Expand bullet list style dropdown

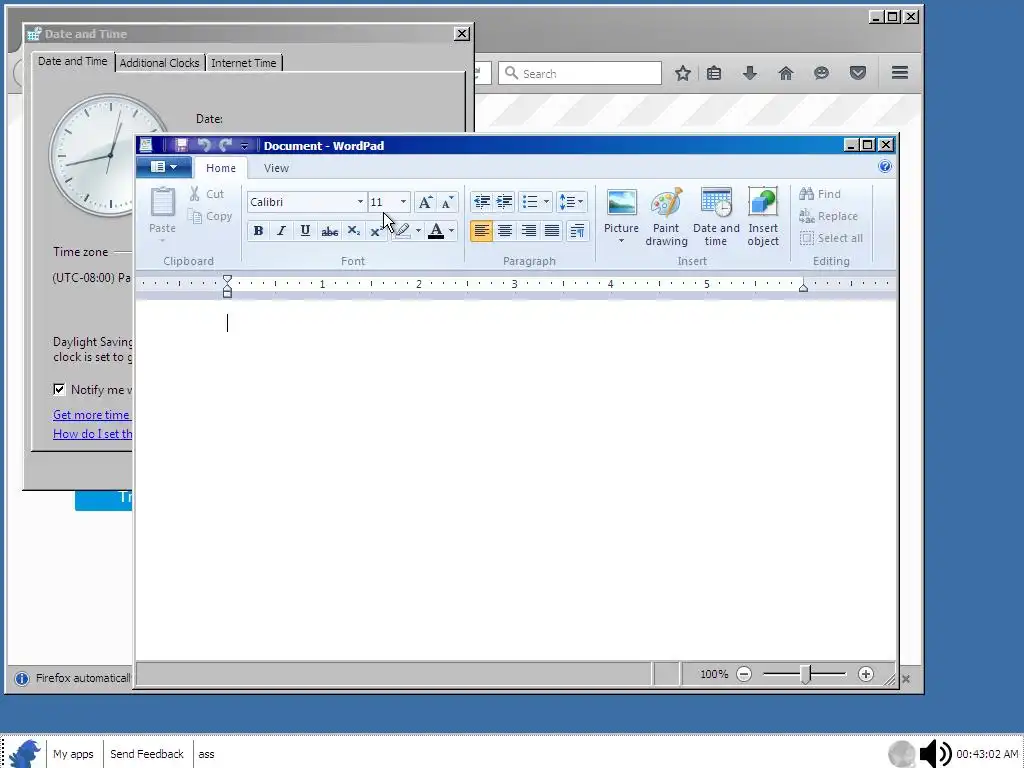547,202
